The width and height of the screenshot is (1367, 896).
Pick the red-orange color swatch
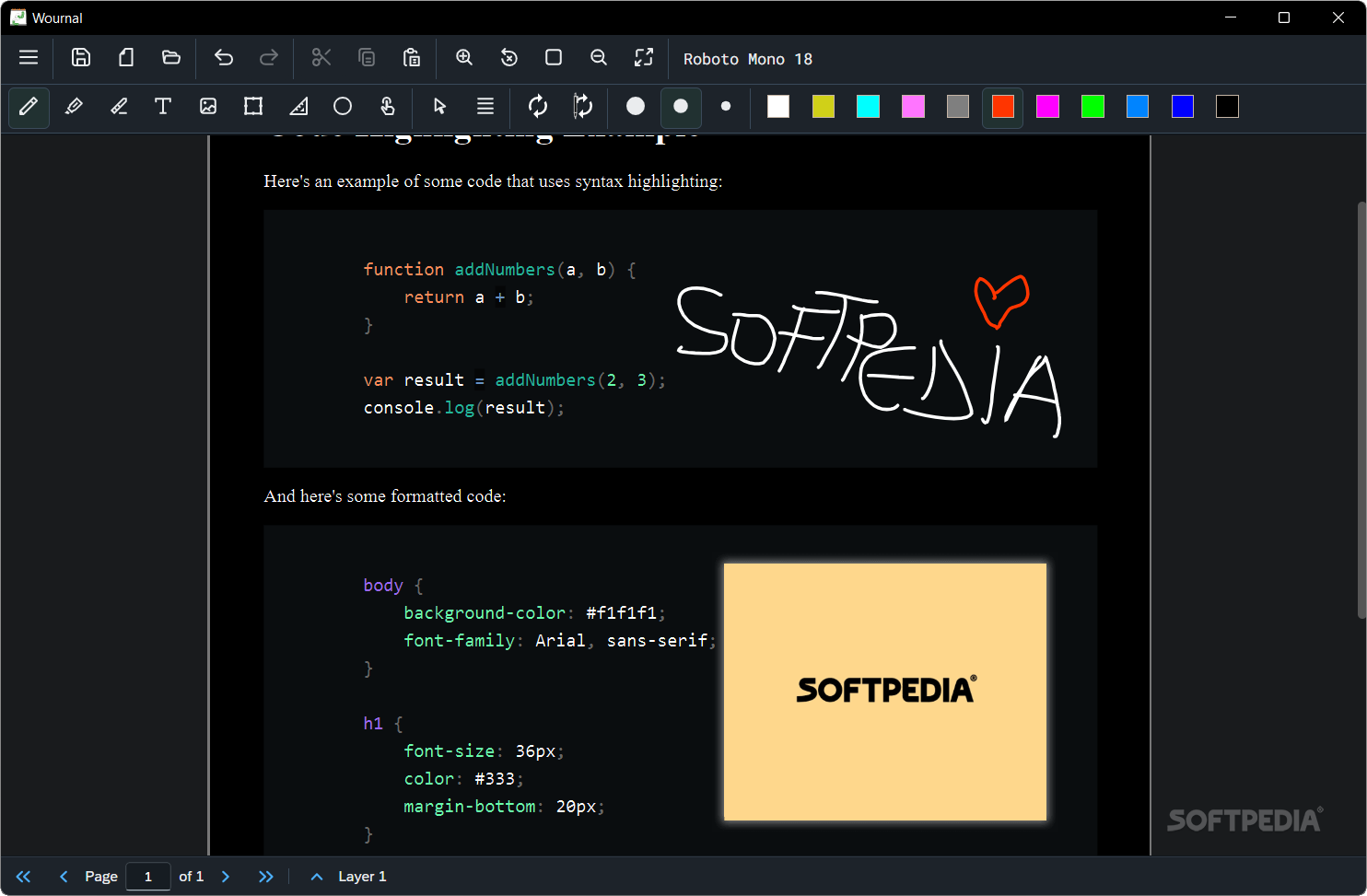tap(1003, 107)
